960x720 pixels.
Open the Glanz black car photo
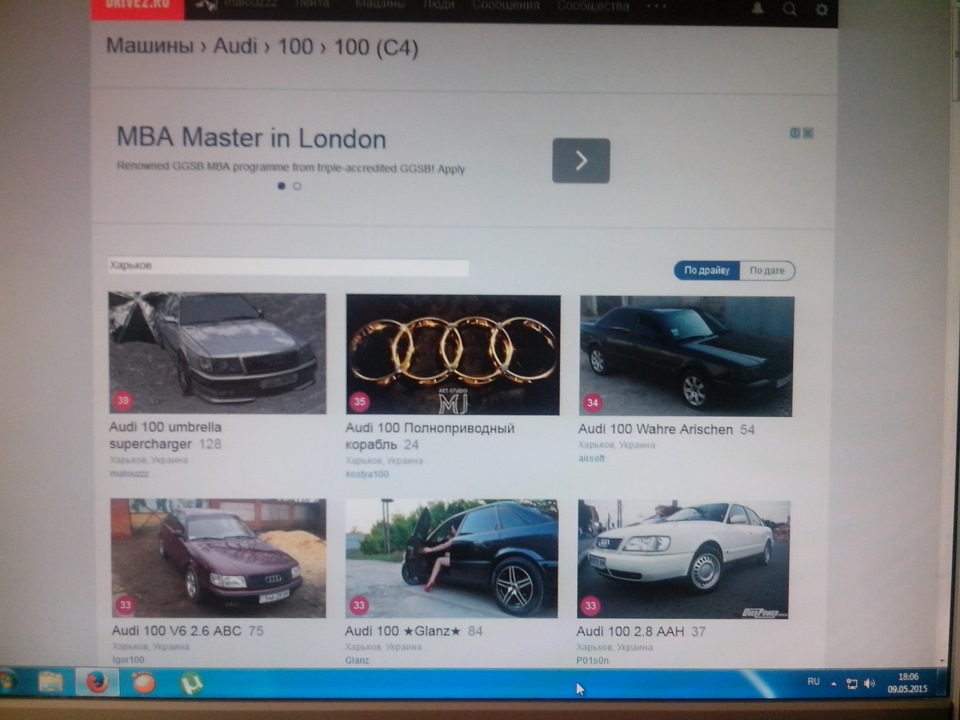(x=452, y=559)
